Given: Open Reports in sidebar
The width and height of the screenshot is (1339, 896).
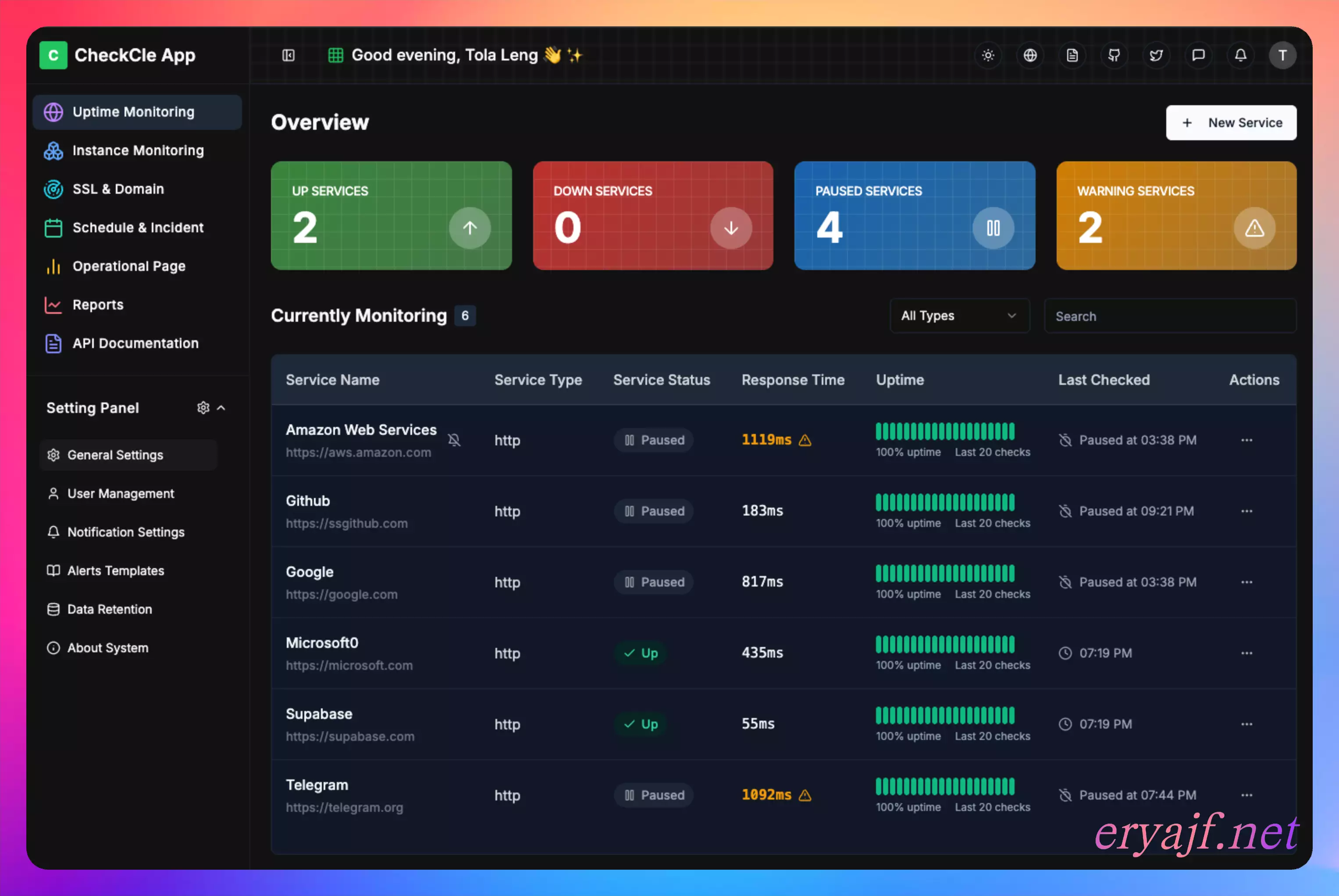Looking at the screenshot, I should pos(137,305).
